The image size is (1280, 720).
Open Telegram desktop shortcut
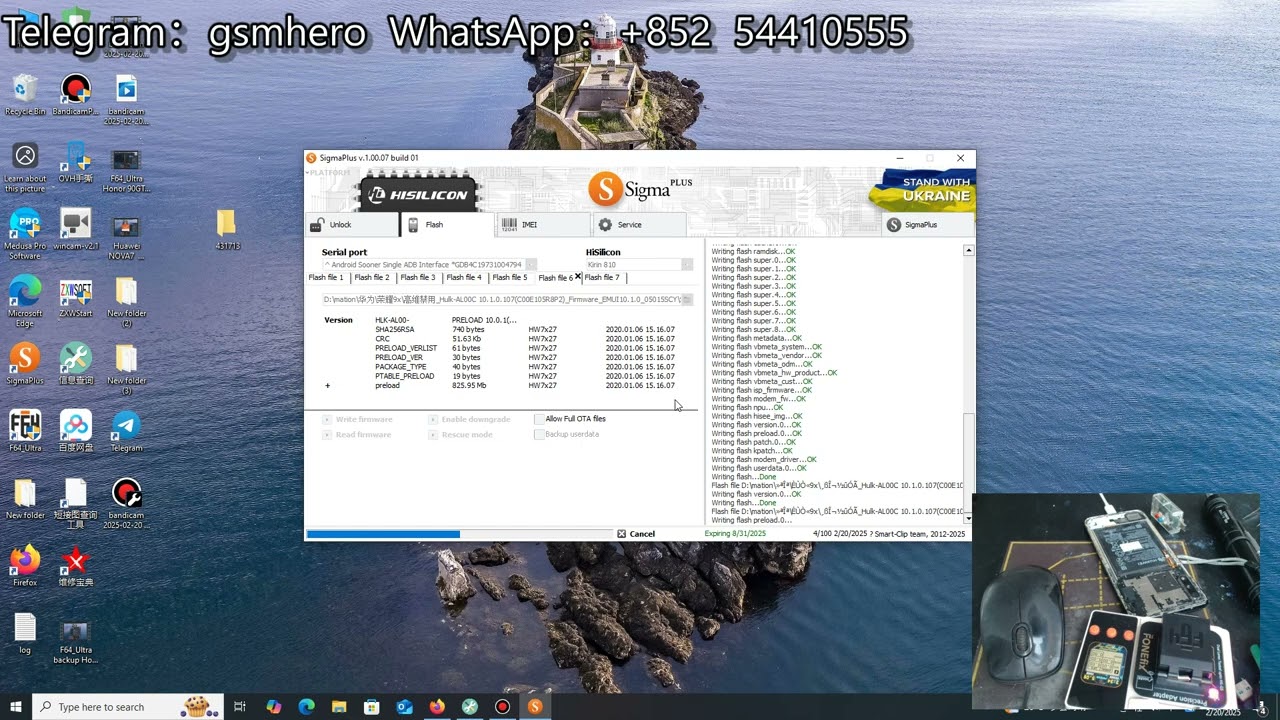click(126, 431)
